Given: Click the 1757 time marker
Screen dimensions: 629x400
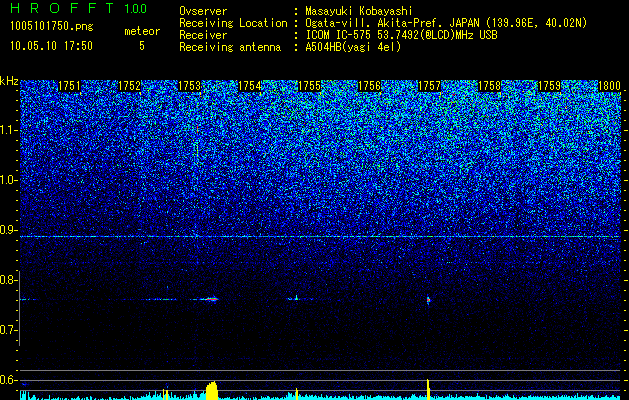Looking at the screenshot, I should pos(430,86).
